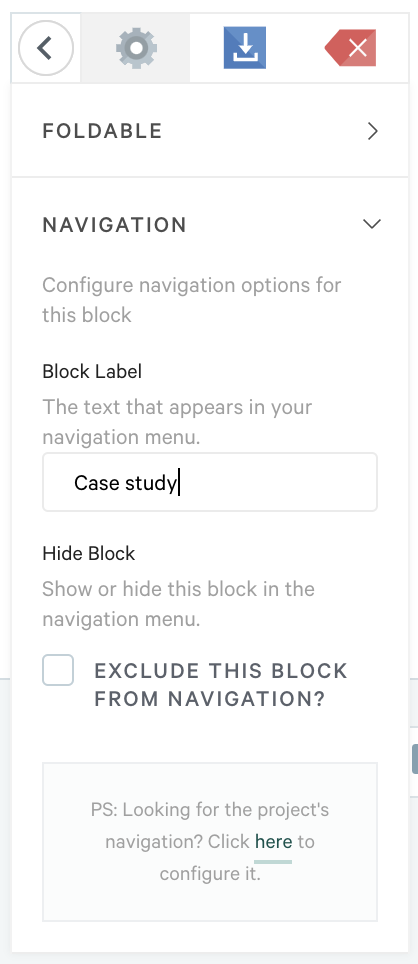The height and width of the screenshot is (964, 418).
Task: Expand Foldable section via right chevron
Action: pyautogui.click(x=372, y=131)
